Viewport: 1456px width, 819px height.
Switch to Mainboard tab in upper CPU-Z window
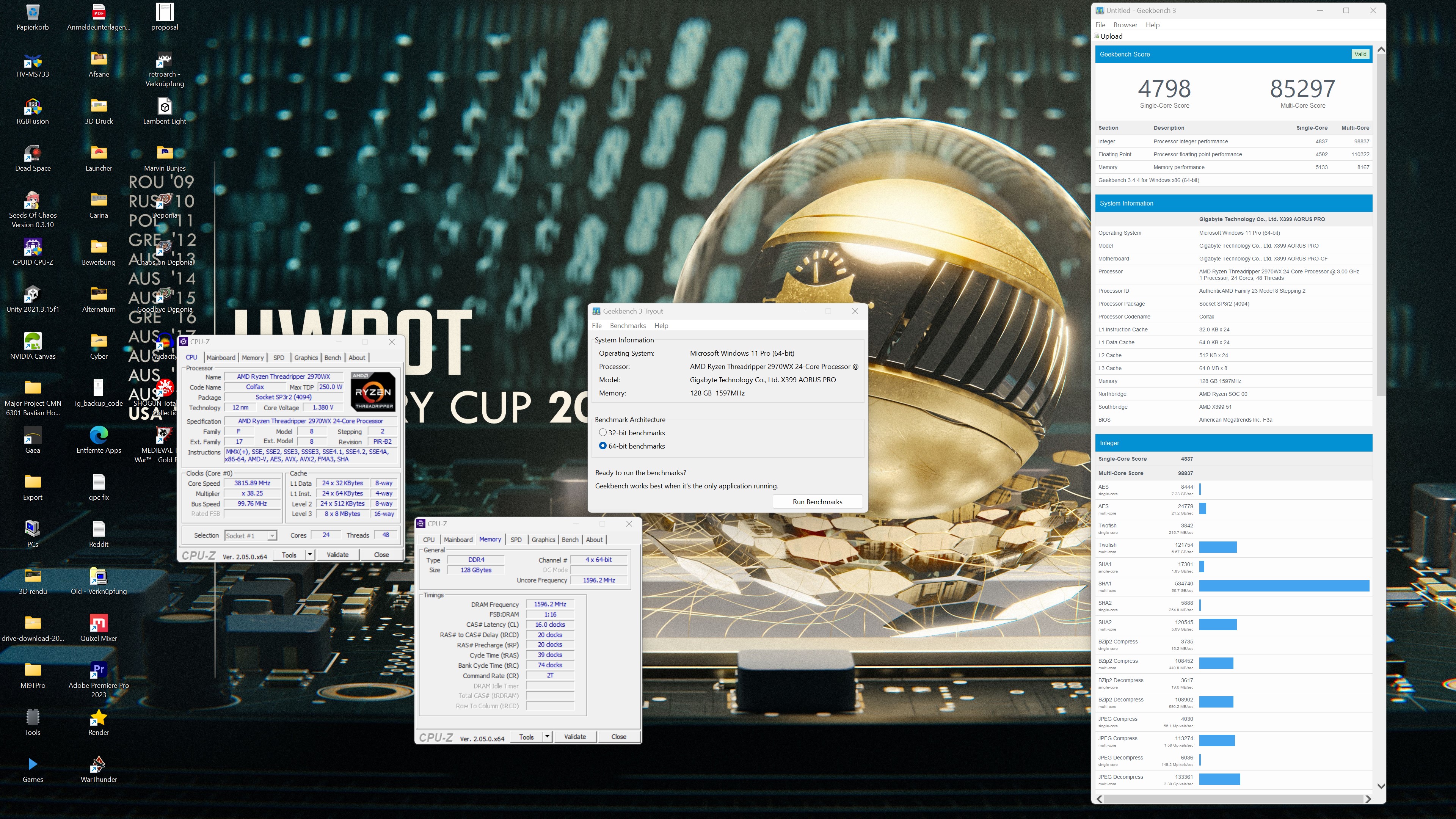(x=220, y=358)
